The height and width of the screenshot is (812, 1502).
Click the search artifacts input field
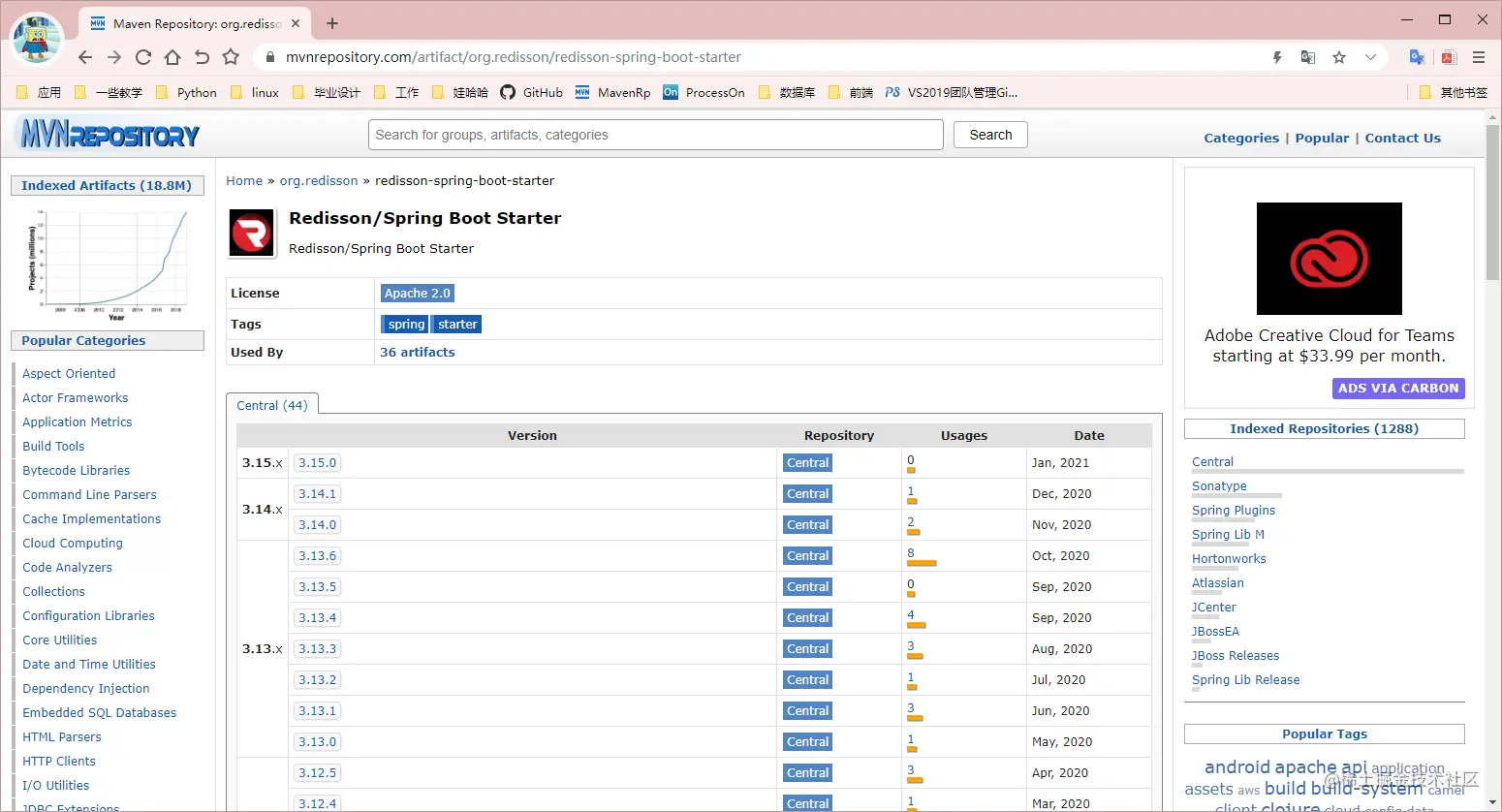pyautogui.click(x=656, y=135)
